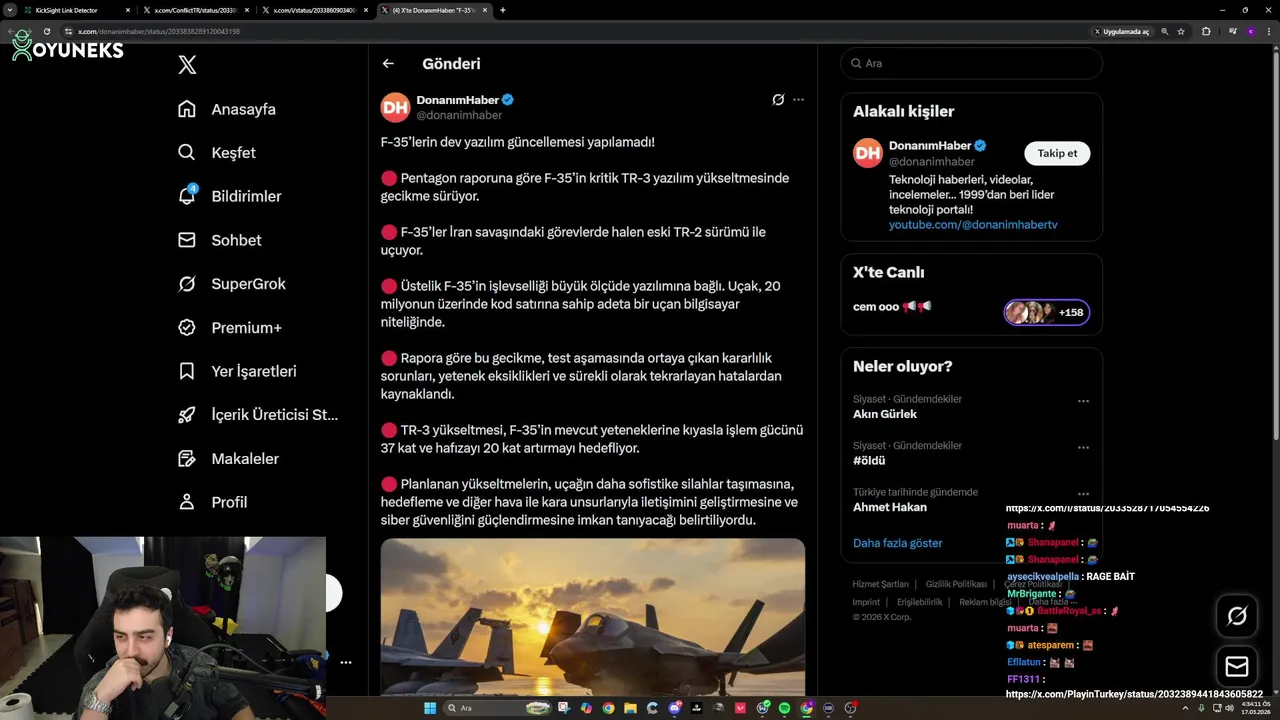Close the KickSight Link Detector tab
Viewport: 1280px width, 720px height.
tap(128, 10)
